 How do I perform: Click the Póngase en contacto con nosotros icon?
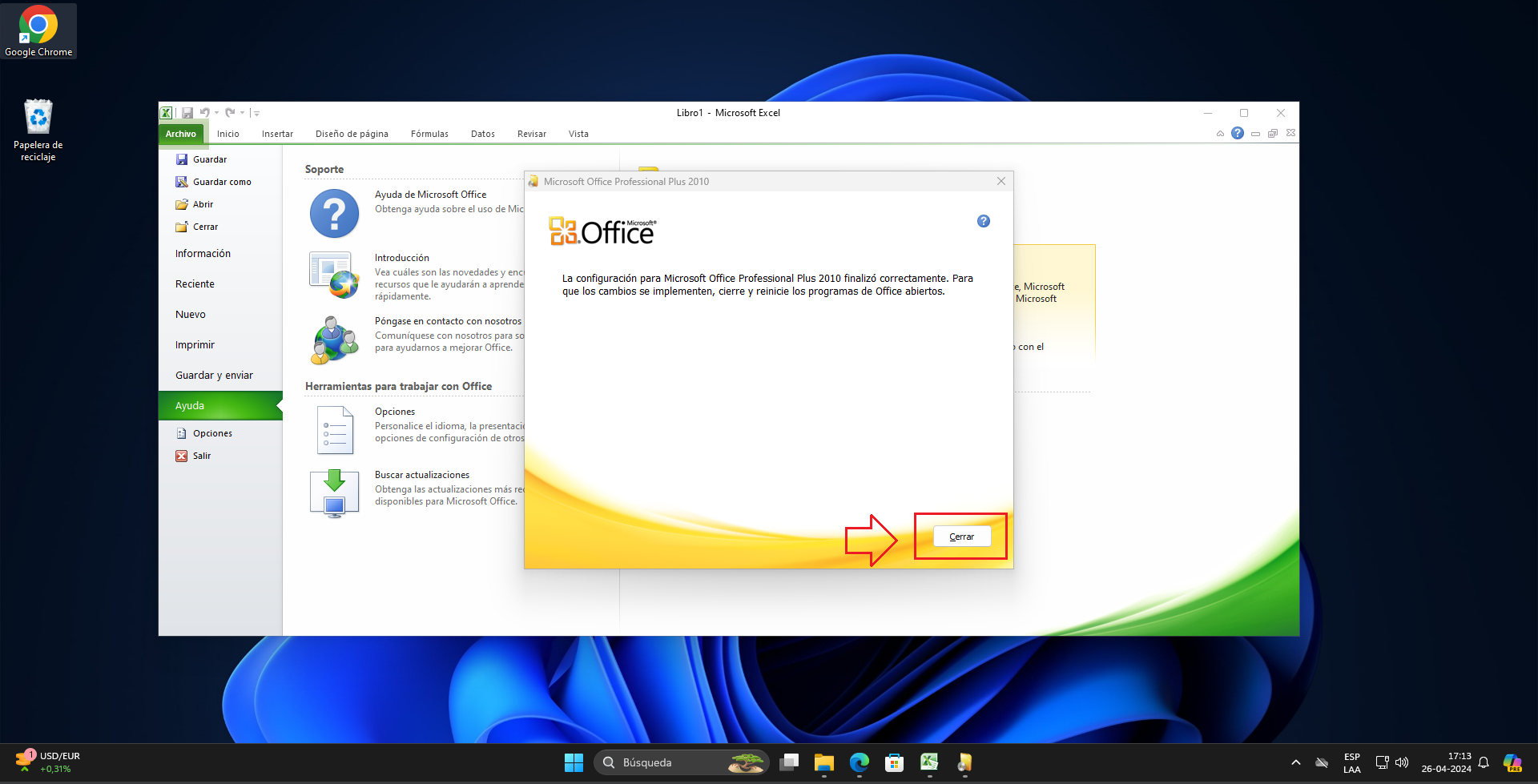[334, 340]
